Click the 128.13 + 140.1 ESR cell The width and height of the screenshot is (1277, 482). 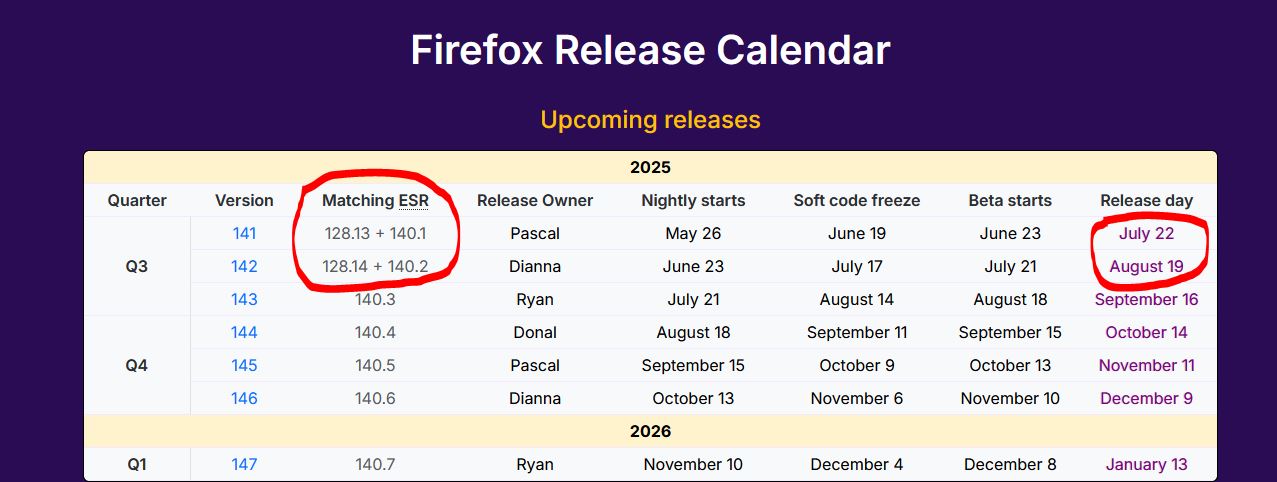pos(375,234)
